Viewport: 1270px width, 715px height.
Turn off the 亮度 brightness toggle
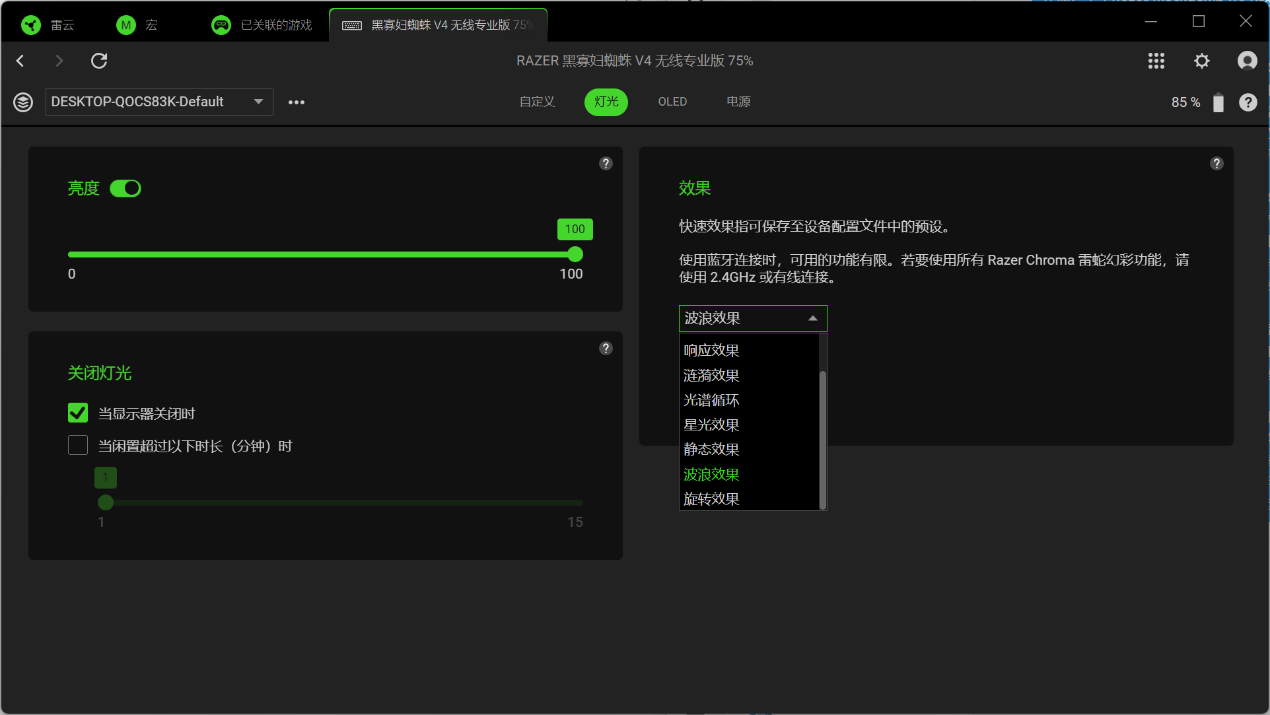[125, 188]
